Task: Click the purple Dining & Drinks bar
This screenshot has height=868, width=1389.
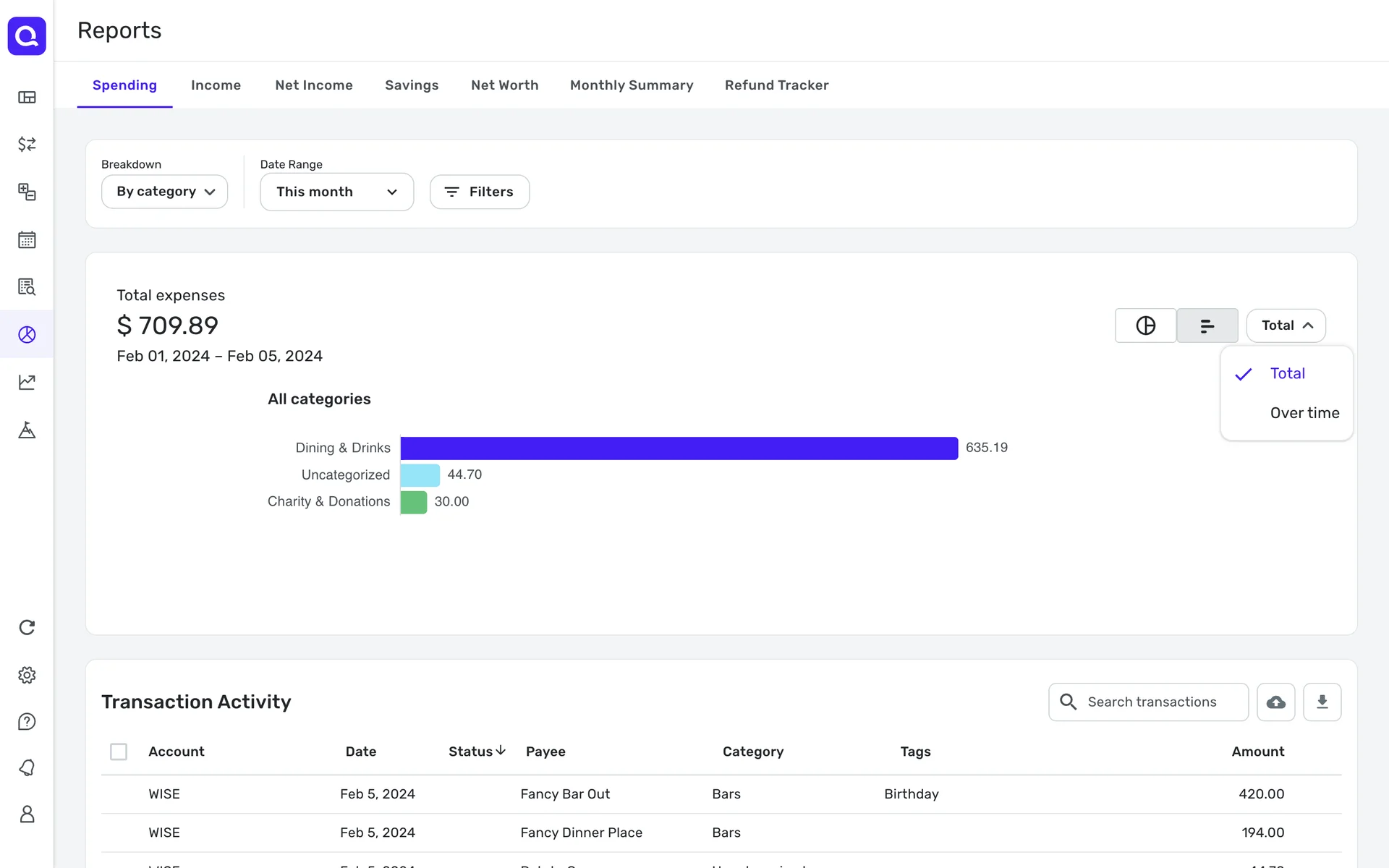Action: [679, 448]
